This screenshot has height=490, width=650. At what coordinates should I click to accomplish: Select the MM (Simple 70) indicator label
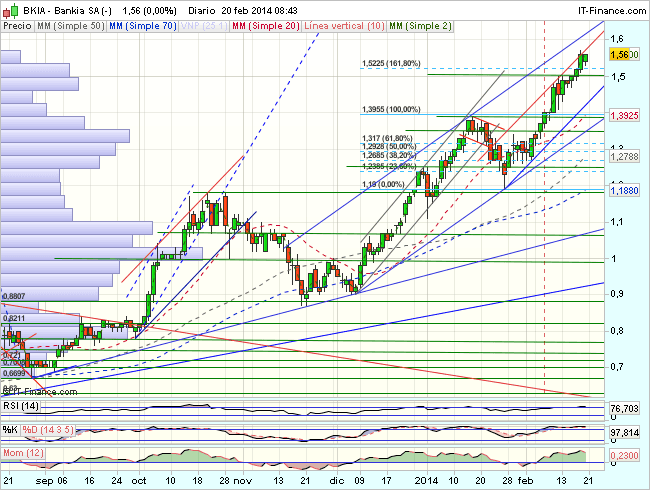coord(143,26)
